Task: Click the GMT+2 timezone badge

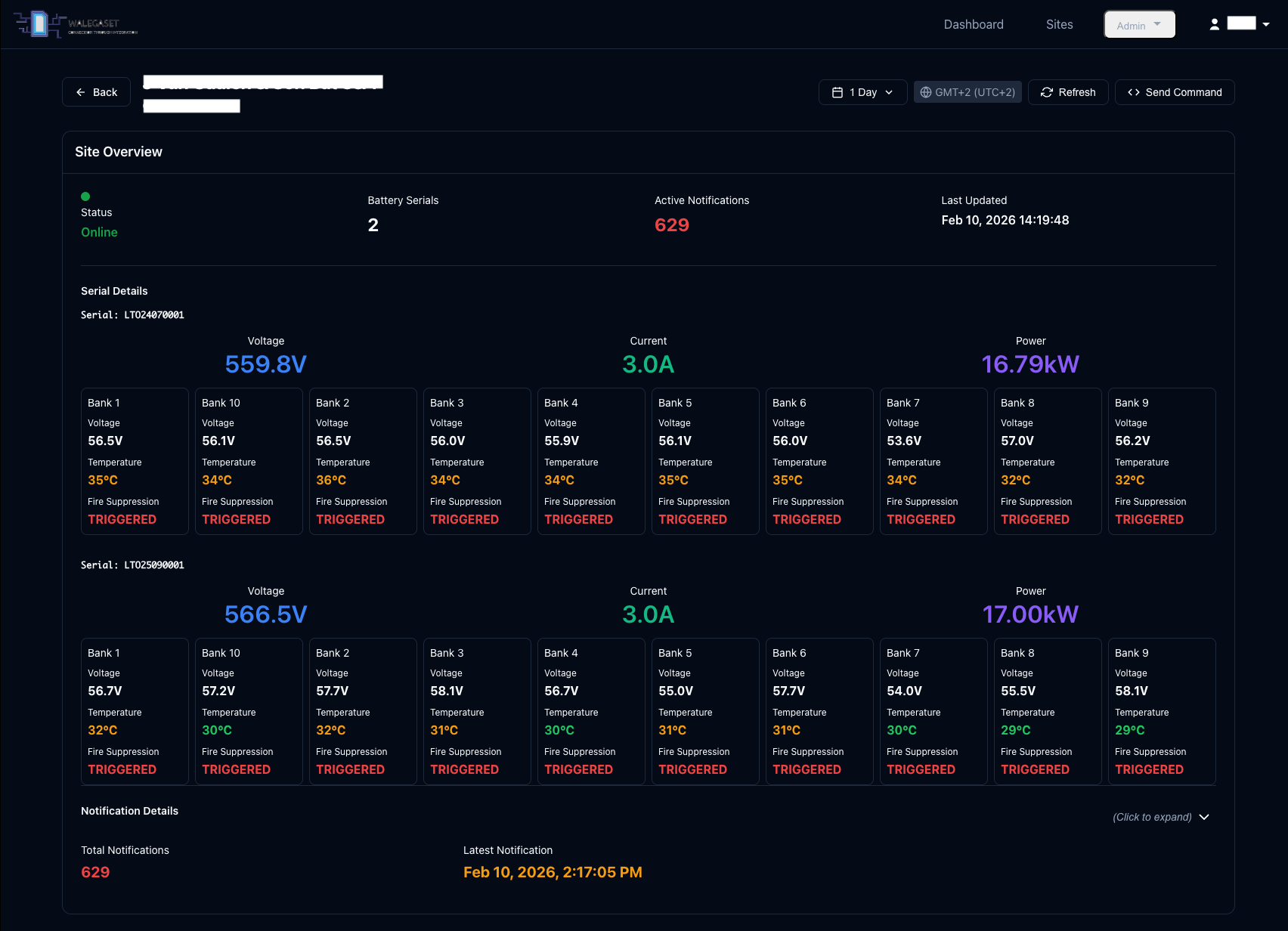Action: click(x=968, y=92)
